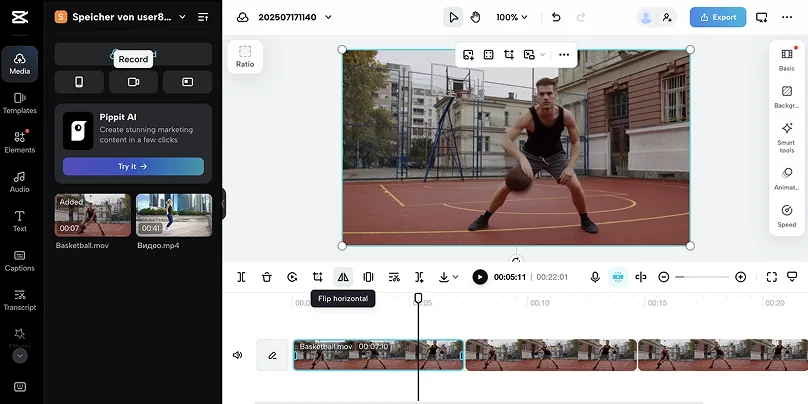Open the floating toolbar three-dot menu
The width and height of the screenshot is (808, 404).
point(564,55)
